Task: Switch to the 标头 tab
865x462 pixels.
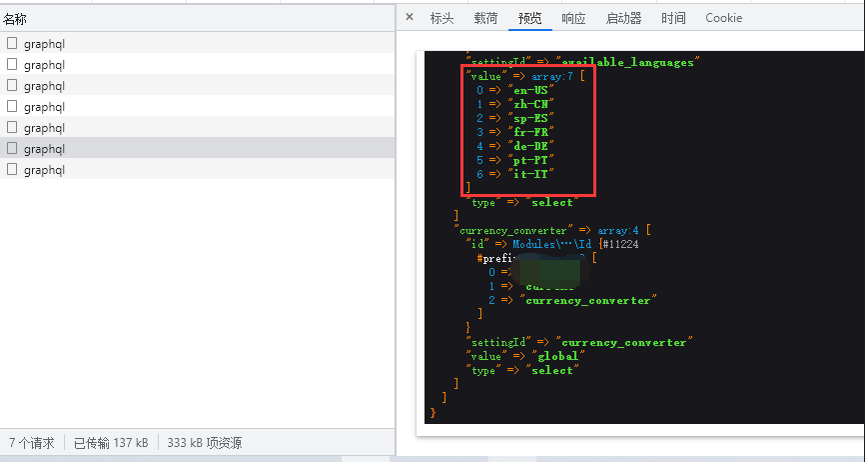Action: point(441,18)
